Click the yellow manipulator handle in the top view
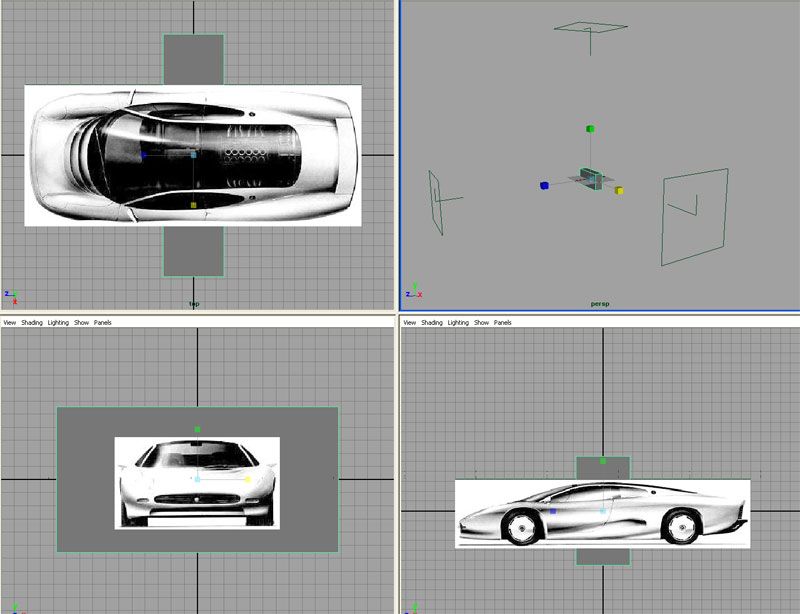 (x=193, y=205)
